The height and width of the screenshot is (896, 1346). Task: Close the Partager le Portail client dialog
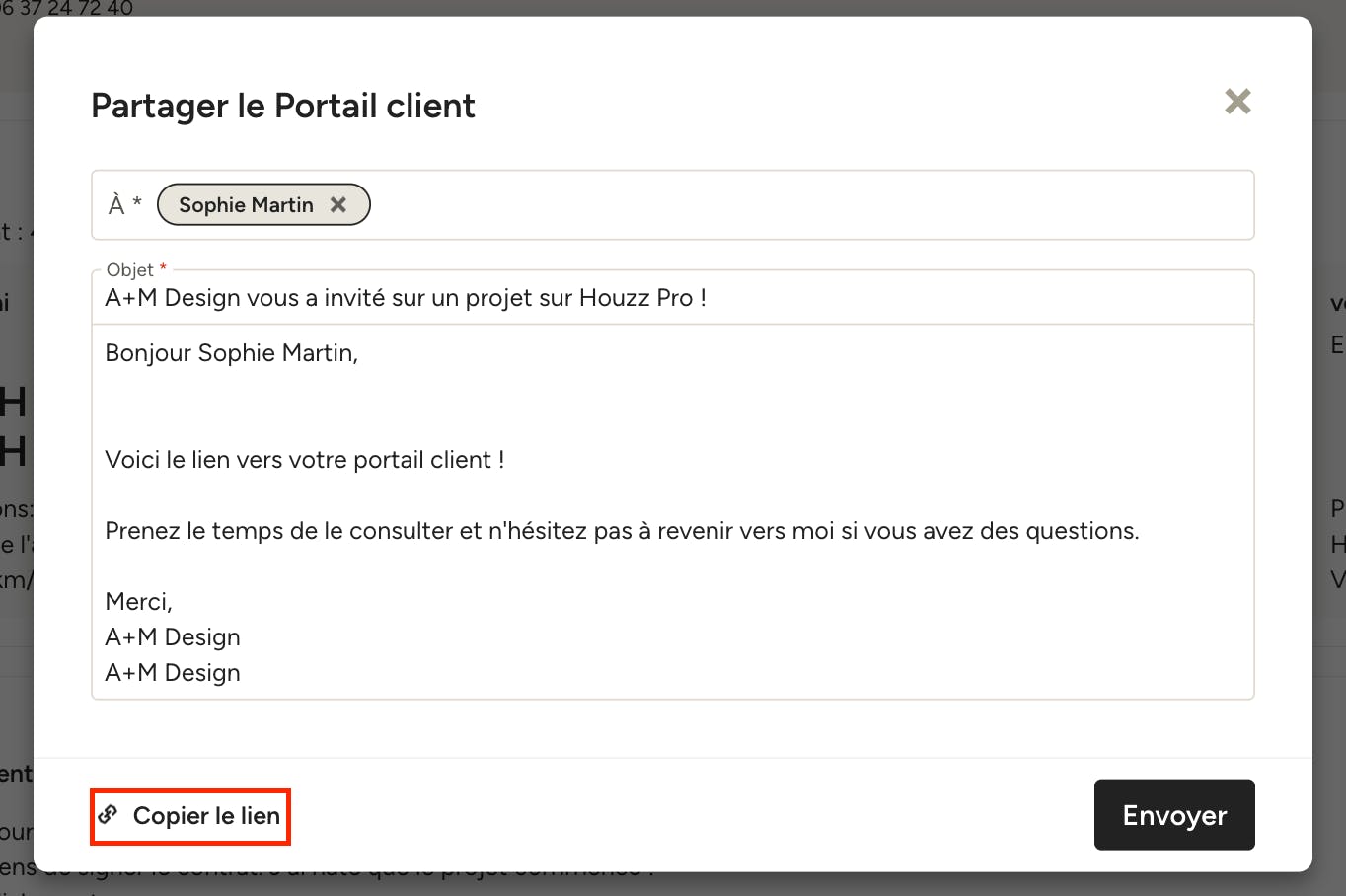tap(1237, 102)
